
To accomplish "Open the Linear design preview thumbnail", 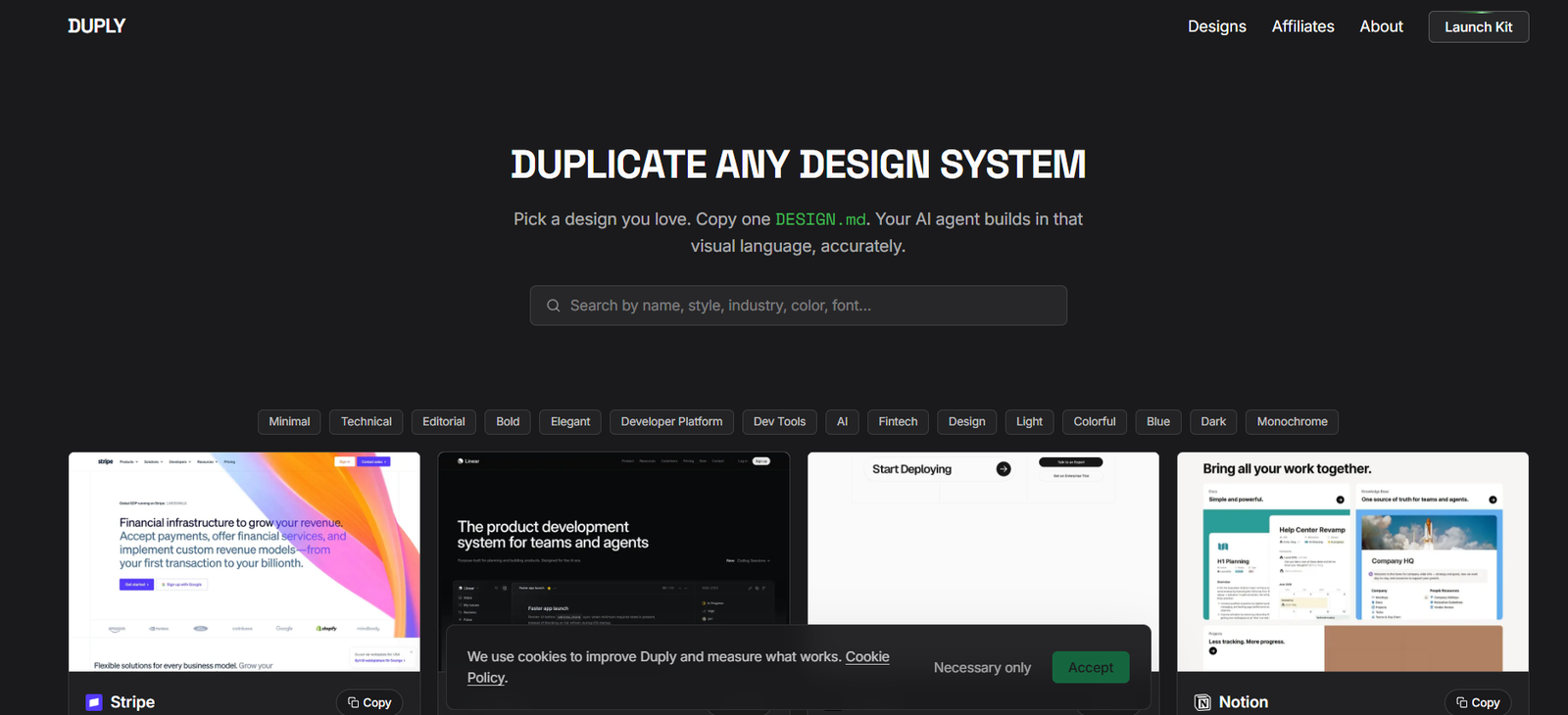I will click(x=613, y=539).
